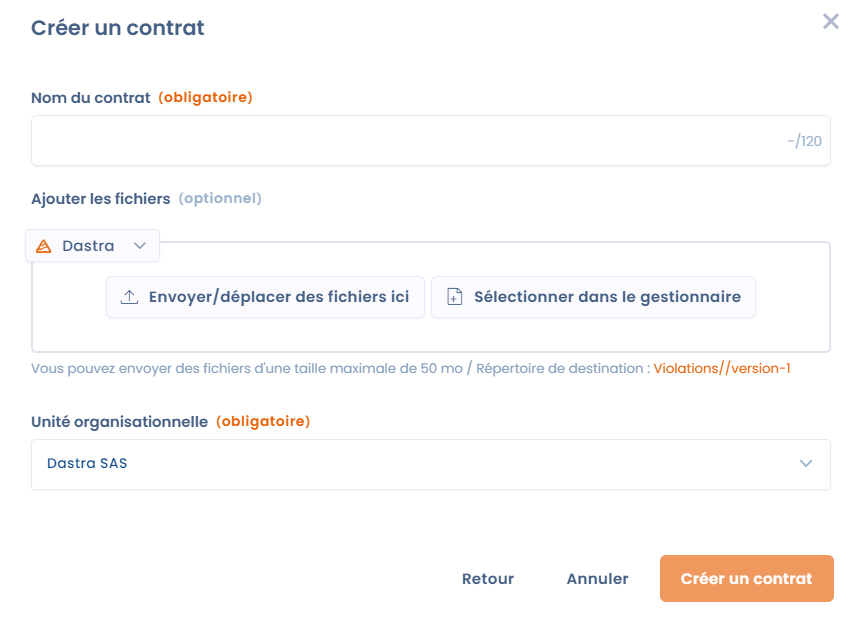Expand the Dastra storage chevron
This screenshot has width=860, height=618.
point(140,246)
